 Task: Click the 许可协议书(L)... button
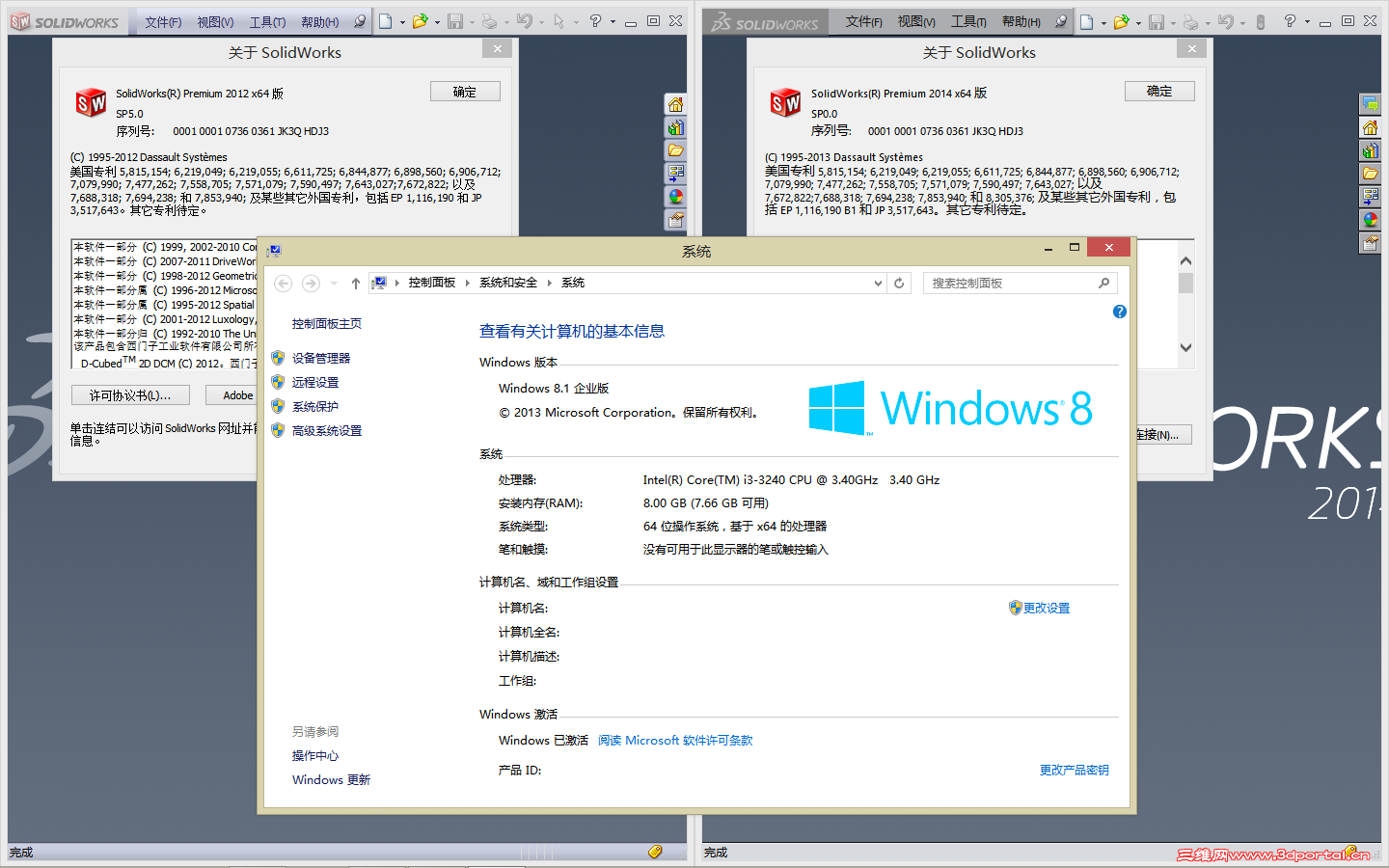130,395
